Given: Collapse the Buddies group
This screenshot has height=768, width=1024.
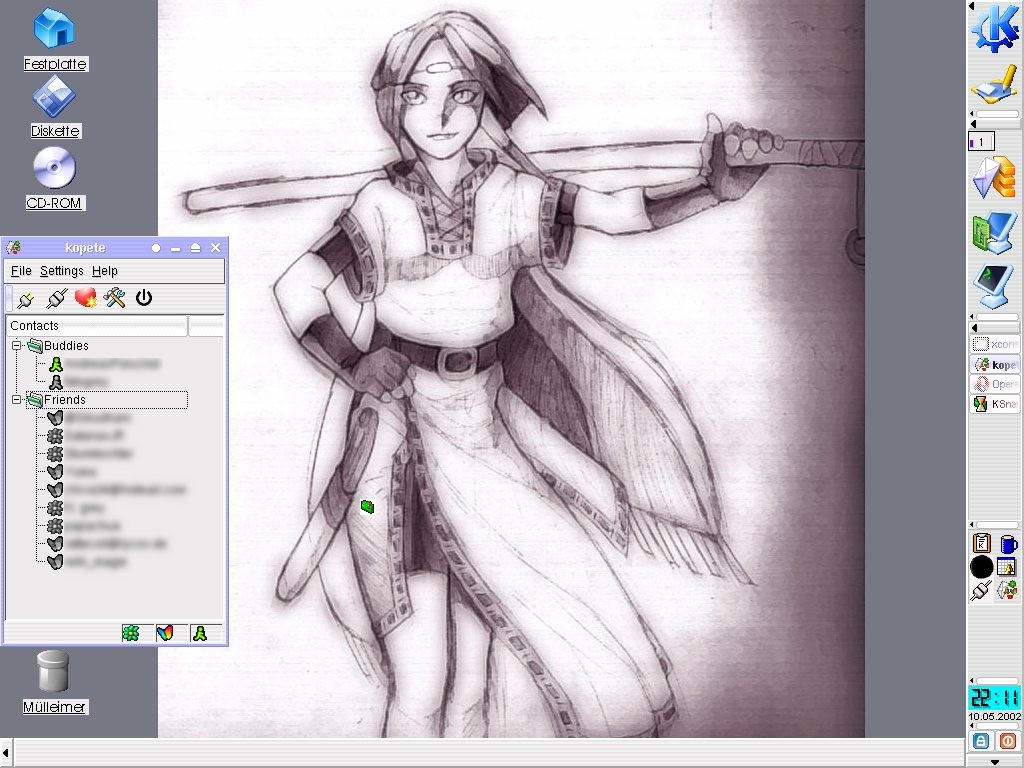Looking at the screenshot, I should pos(17,346).
